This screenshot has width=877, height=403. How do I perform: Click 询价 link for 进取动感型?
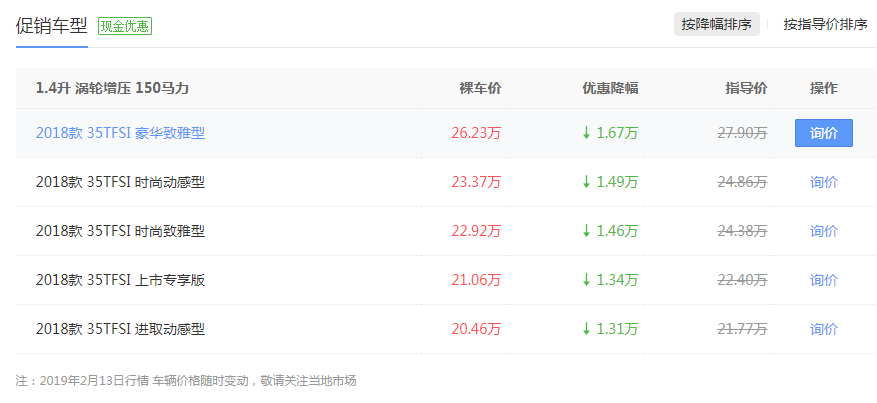tap(824, 329)
